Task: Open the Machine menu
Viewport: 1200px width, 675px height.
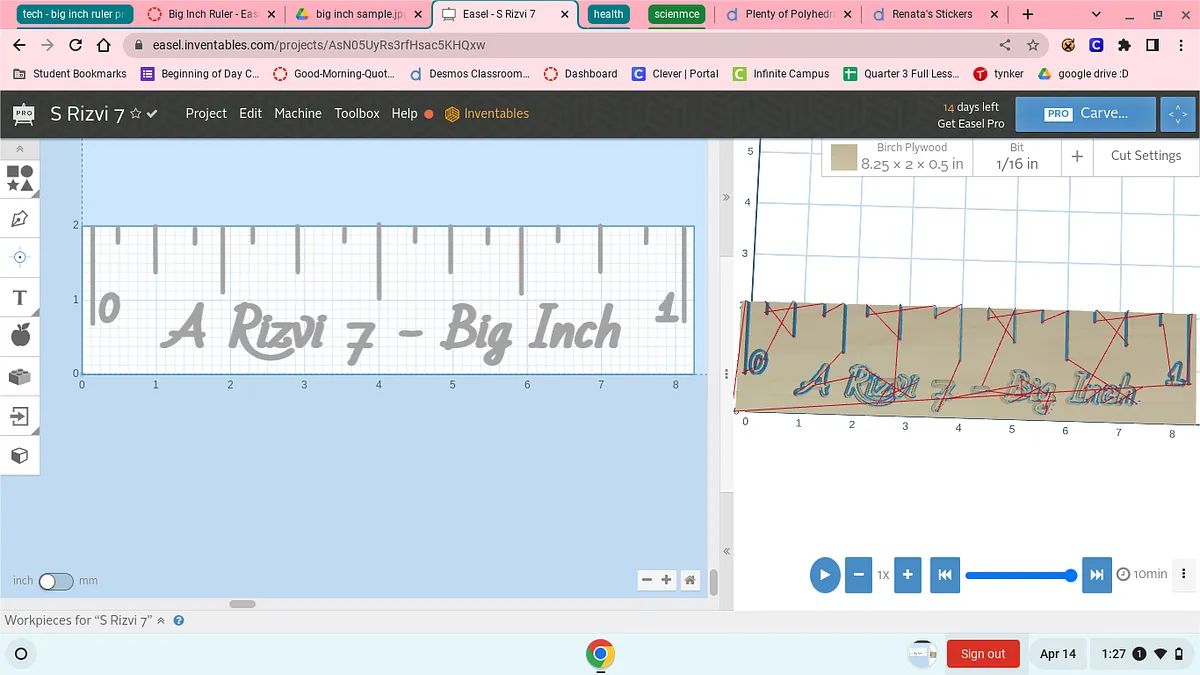Action: (x=298, y=114)
